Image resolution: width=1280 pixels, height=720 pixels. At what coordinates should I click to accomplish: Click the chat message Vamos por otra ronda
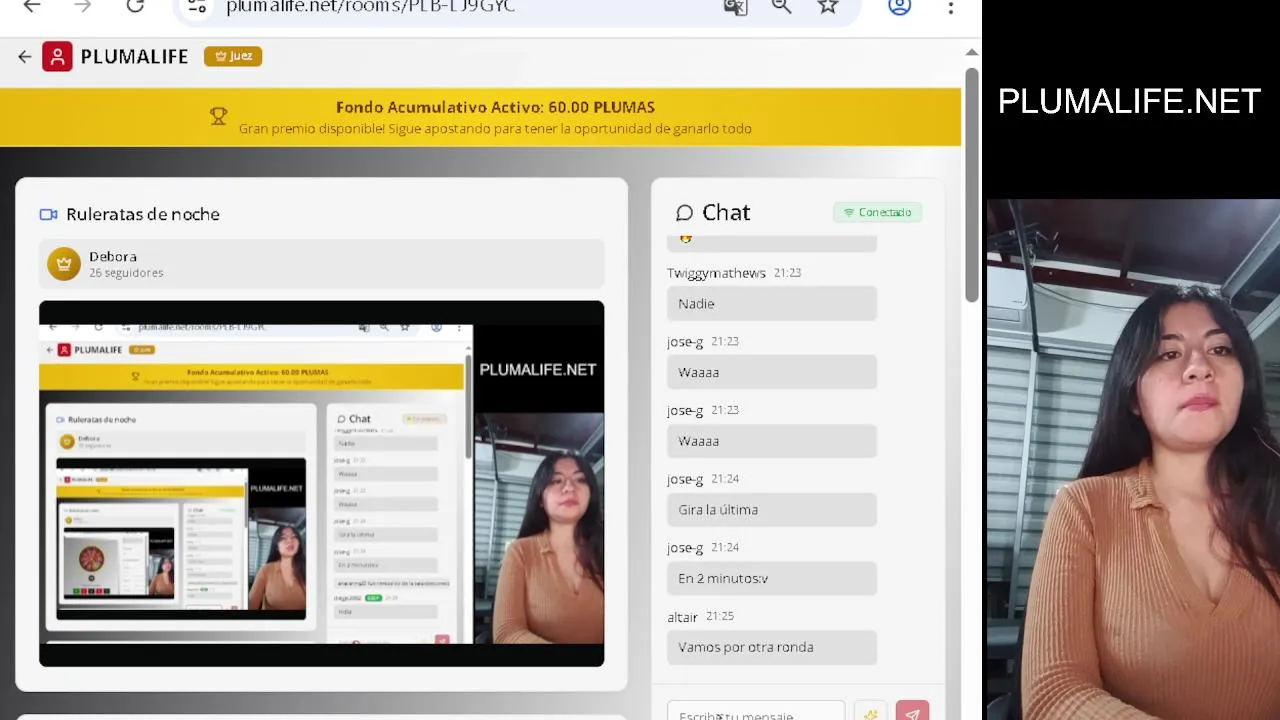click(772, 647)
